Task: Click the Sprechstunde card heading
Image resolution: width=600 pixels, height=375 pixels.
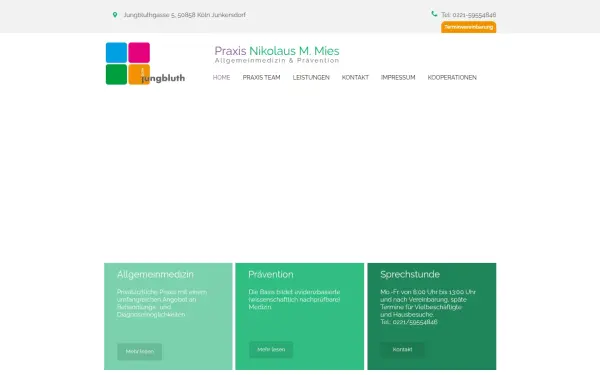Action: coord(410,274)
